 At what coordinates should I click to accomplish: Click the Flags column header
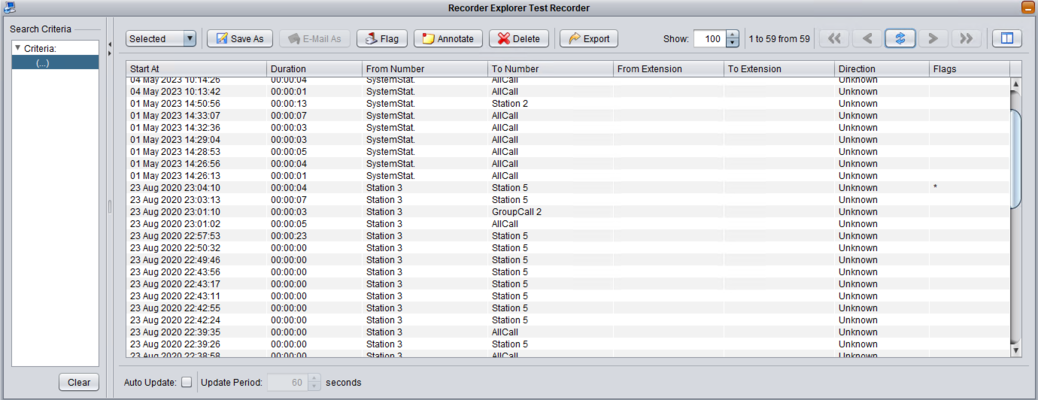[x=969, y=69]
